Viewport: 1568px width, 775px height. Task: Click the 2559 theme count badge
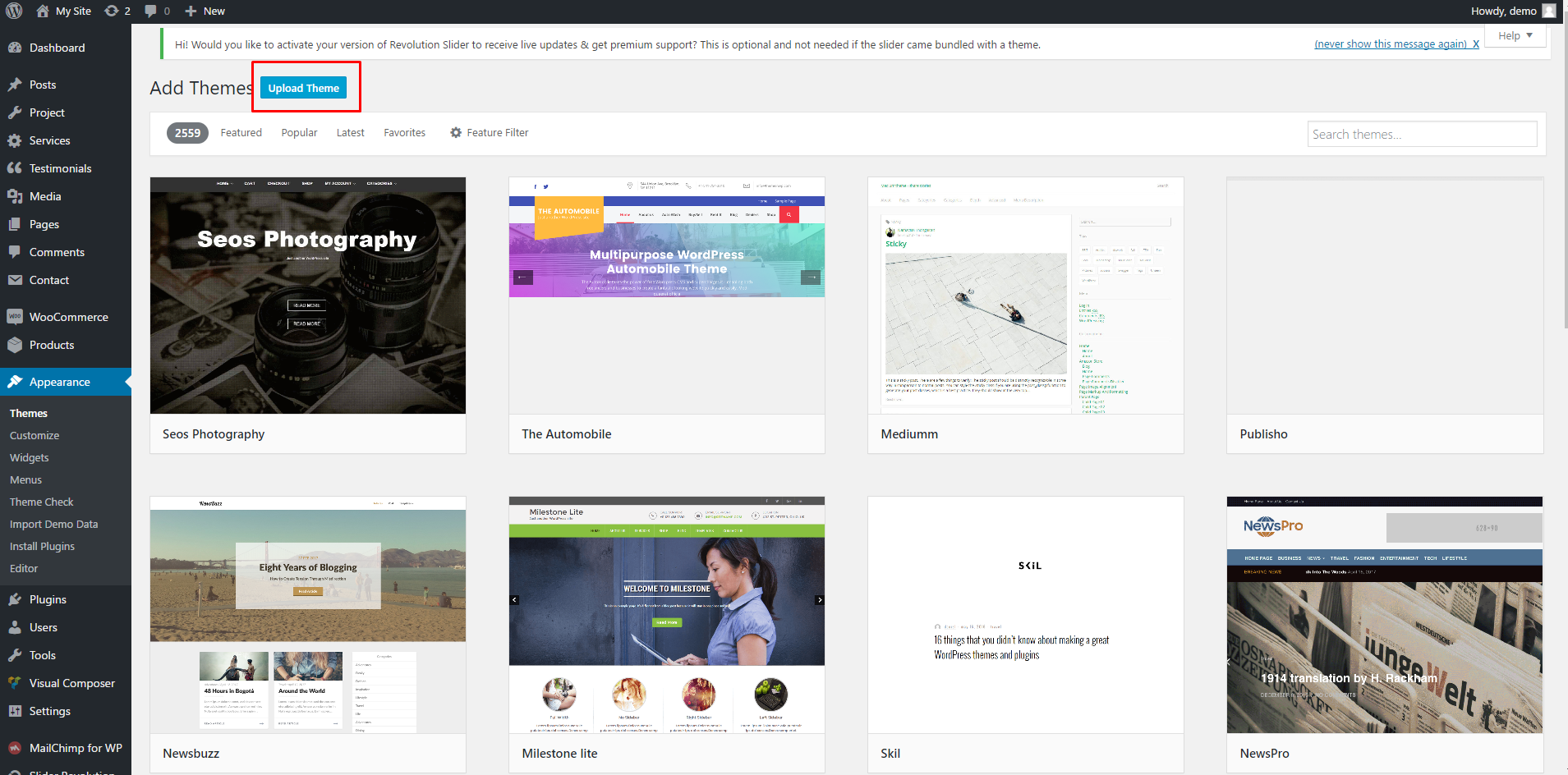click(187, 133)
